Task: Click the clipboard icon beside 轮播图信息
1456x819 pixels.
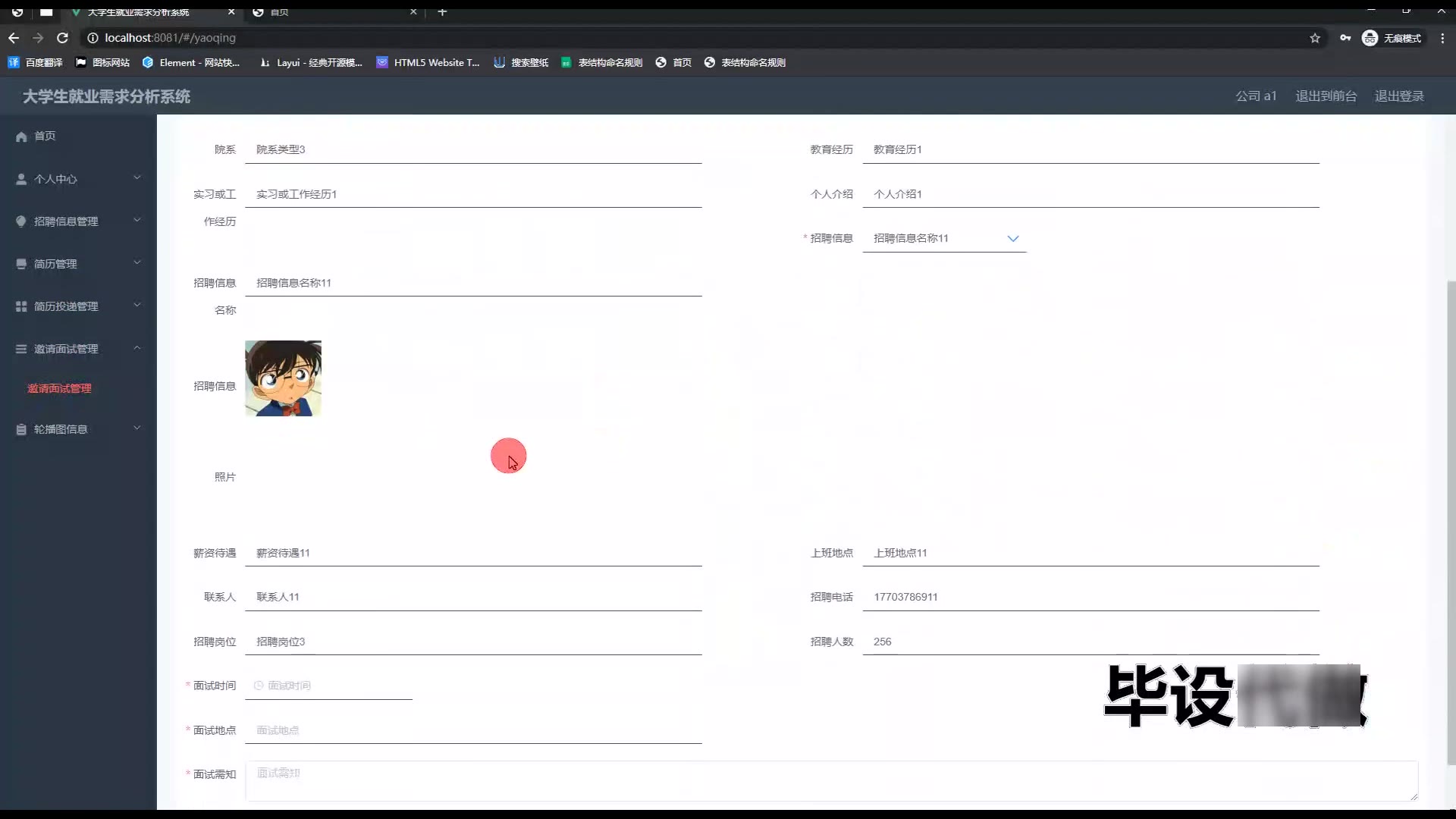Action: (x=21, y=429)
